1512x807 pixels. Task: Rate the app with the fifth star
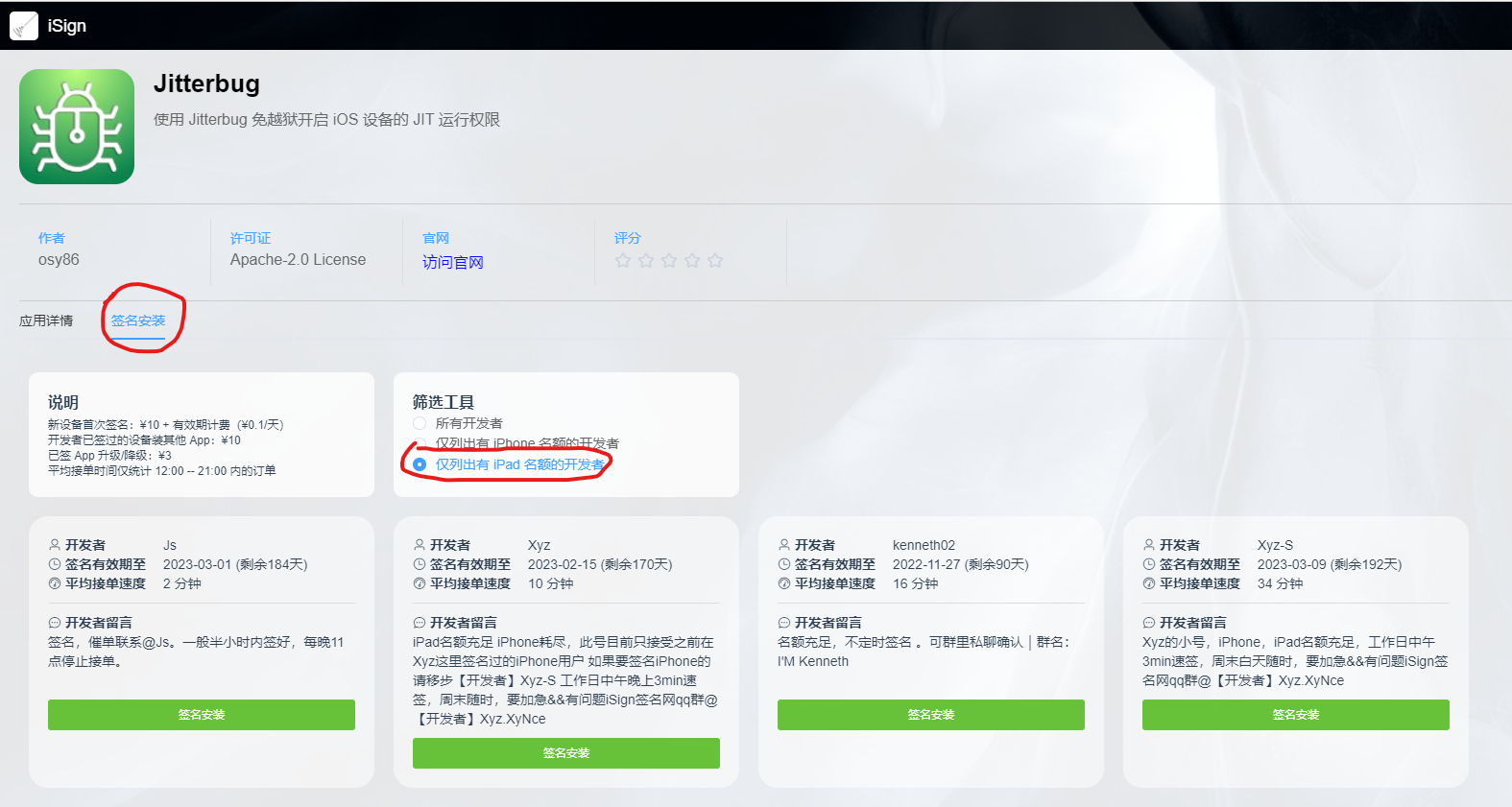click(715, 260)
